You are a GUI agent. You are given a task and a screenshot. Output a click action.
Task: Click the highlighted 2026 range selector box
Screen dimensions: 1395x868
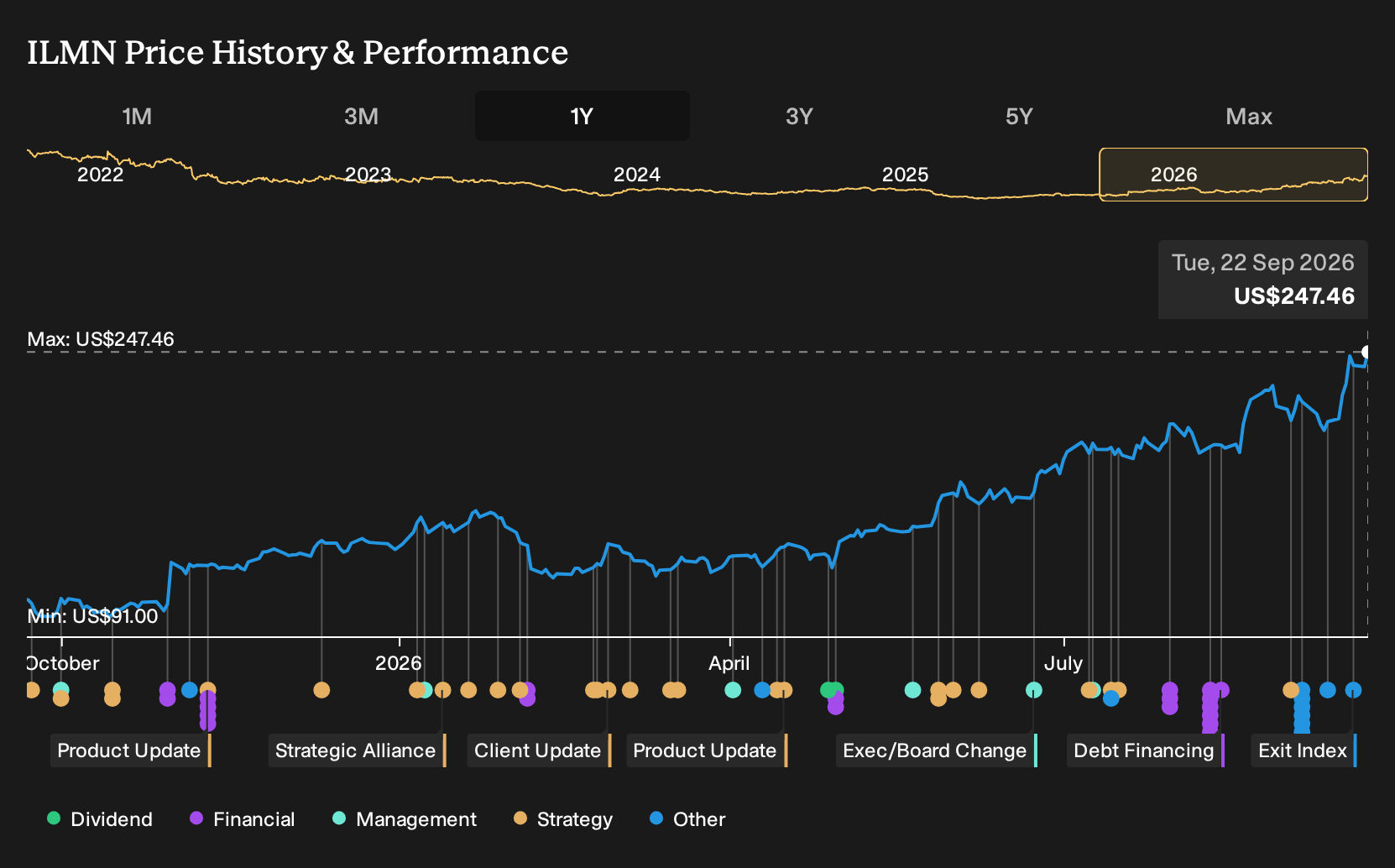click(x=1234, y=175)
